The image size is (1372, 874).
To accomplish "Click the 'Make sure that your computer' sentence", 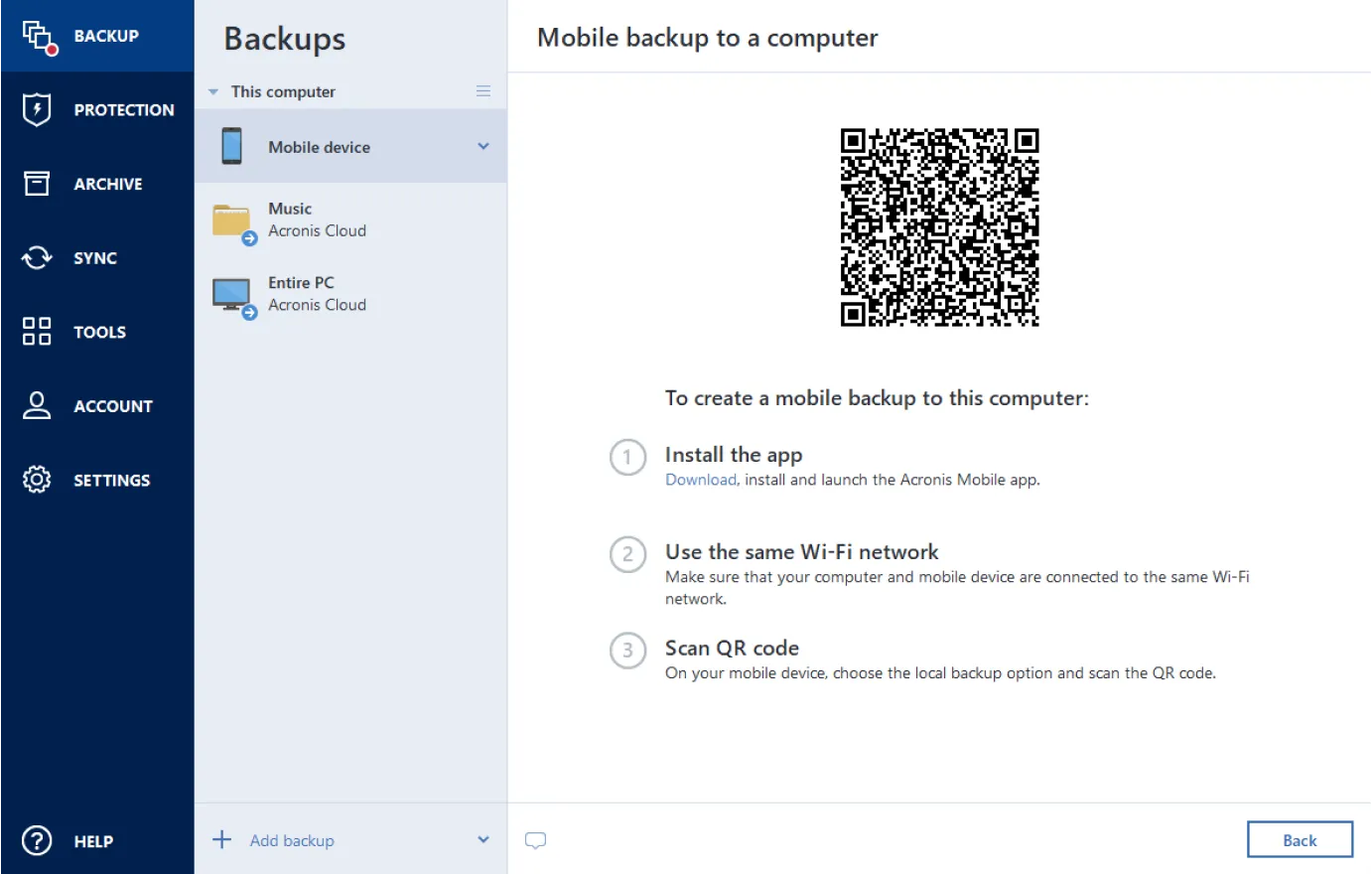I will click(957, 588).
